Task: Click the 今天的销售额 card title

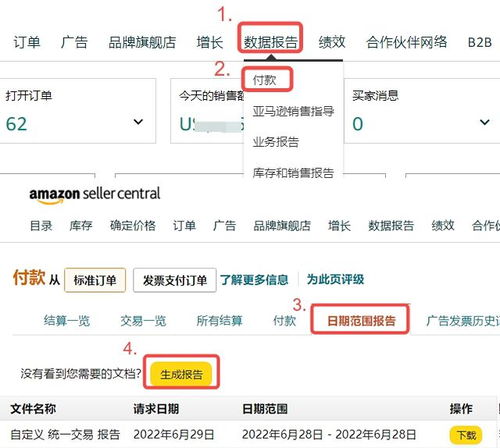Action: point(212,96)
